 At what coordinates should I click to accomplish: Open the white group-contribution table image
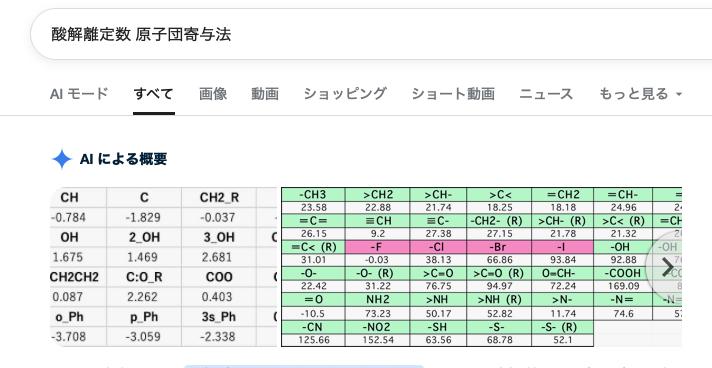point(163,267)
